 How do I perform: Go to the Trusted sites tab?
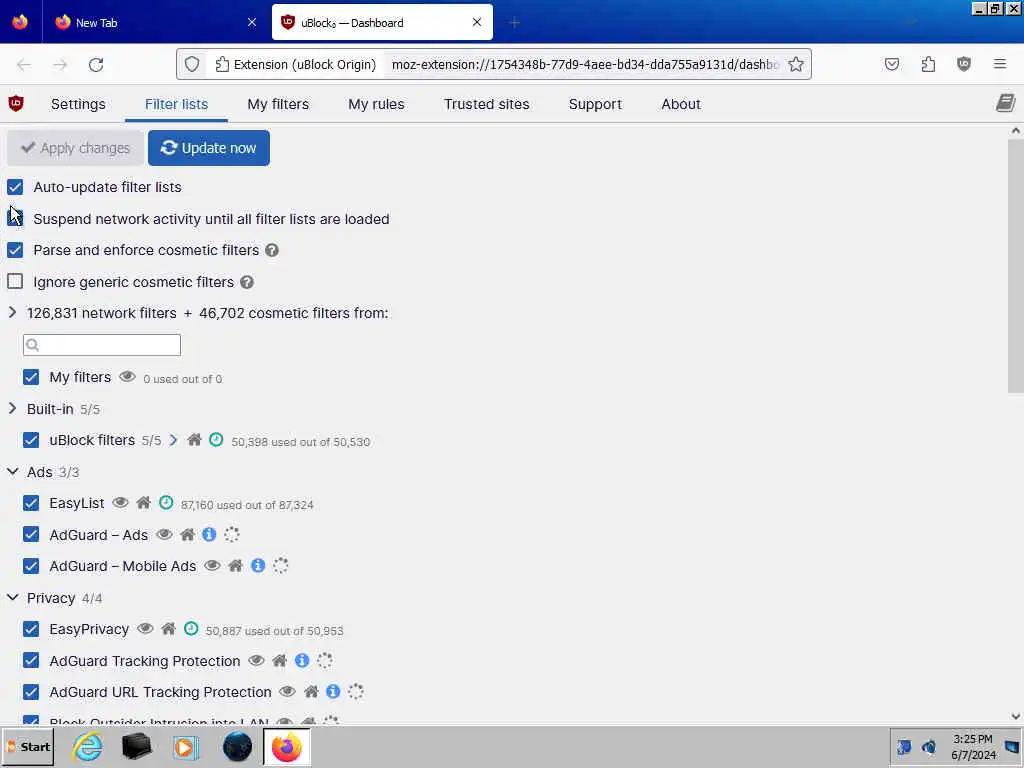[487, 104]
